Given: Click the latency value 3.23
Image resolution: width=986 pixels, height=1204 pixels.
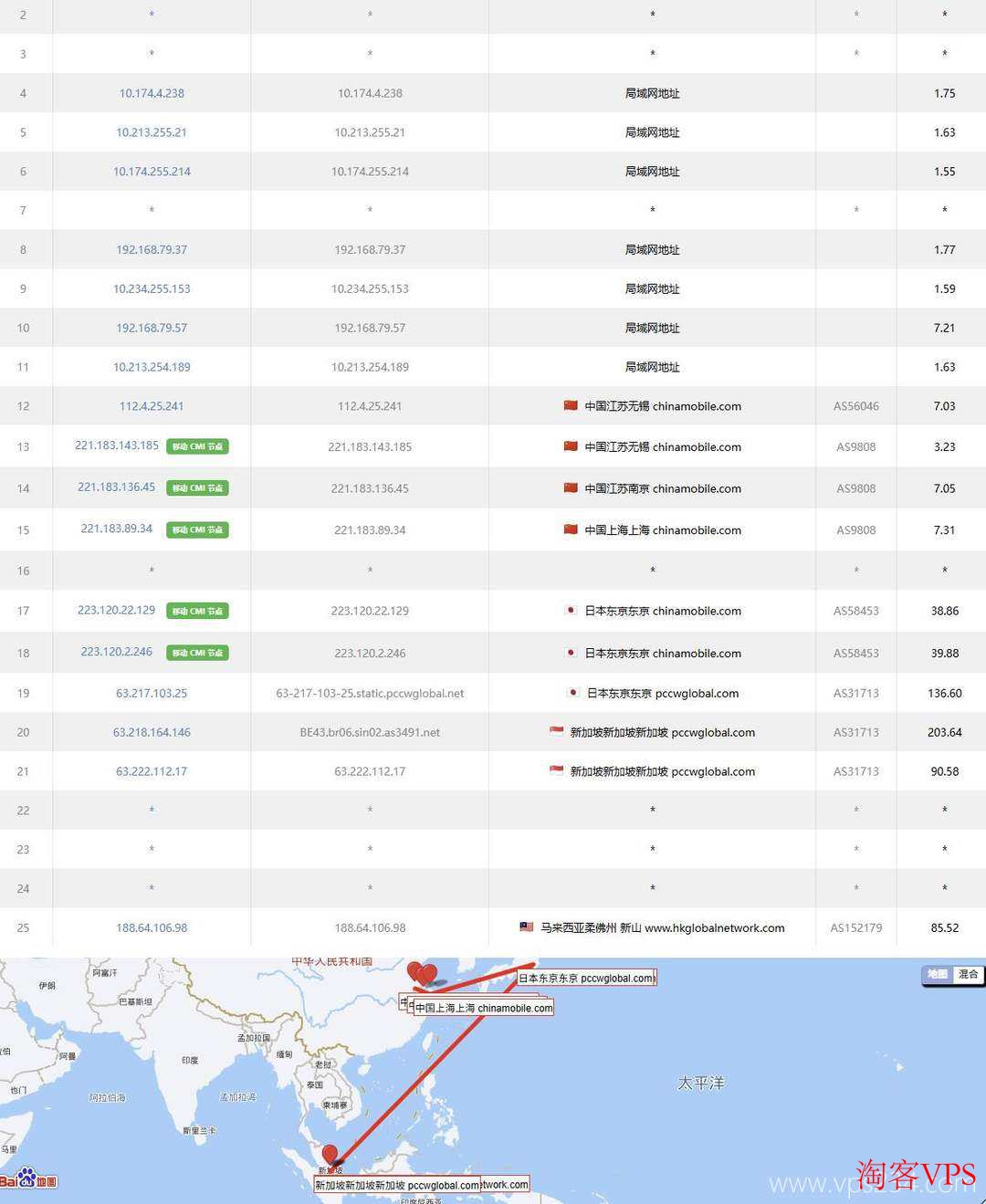Looking at the screenshot, I should (945, 447).
